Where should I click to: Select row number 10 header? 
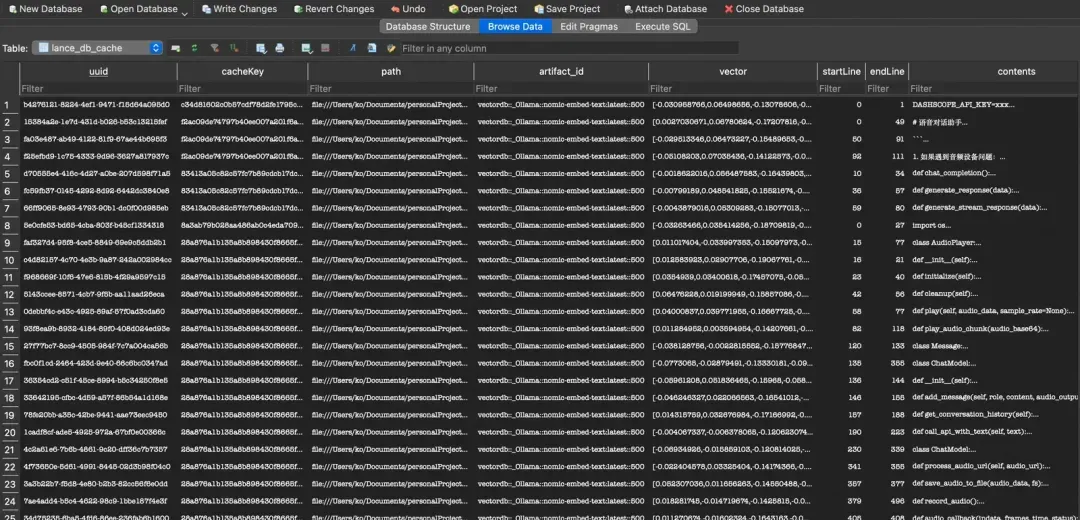click(x=10, y=260)
